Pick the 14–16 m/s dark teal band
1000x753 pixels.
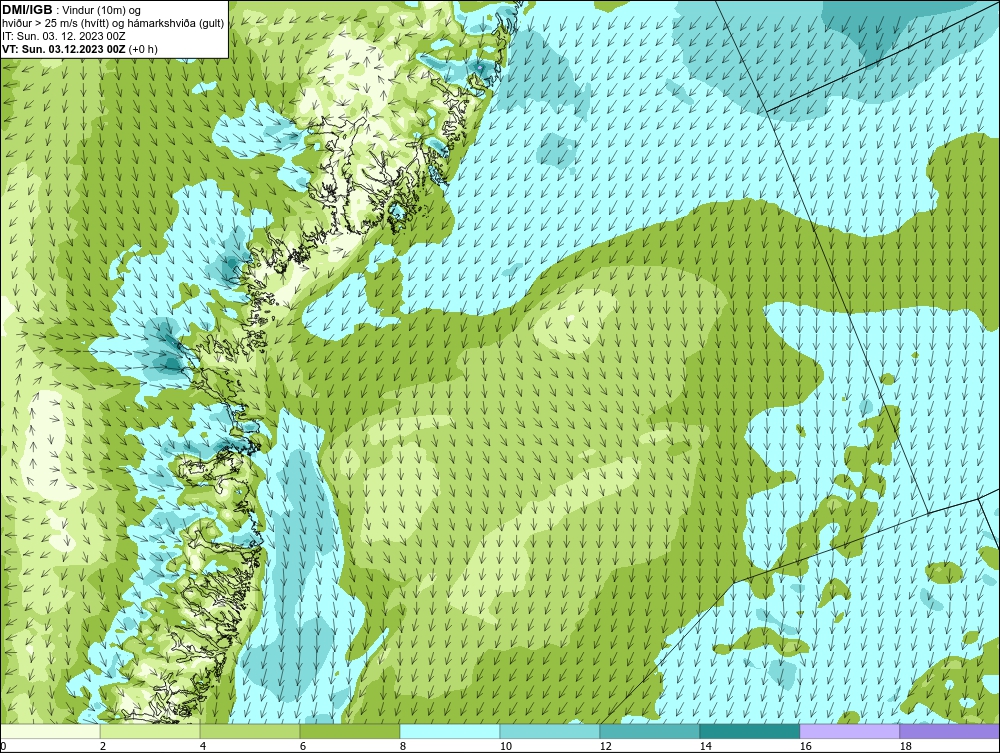click(x=749, y=731)
